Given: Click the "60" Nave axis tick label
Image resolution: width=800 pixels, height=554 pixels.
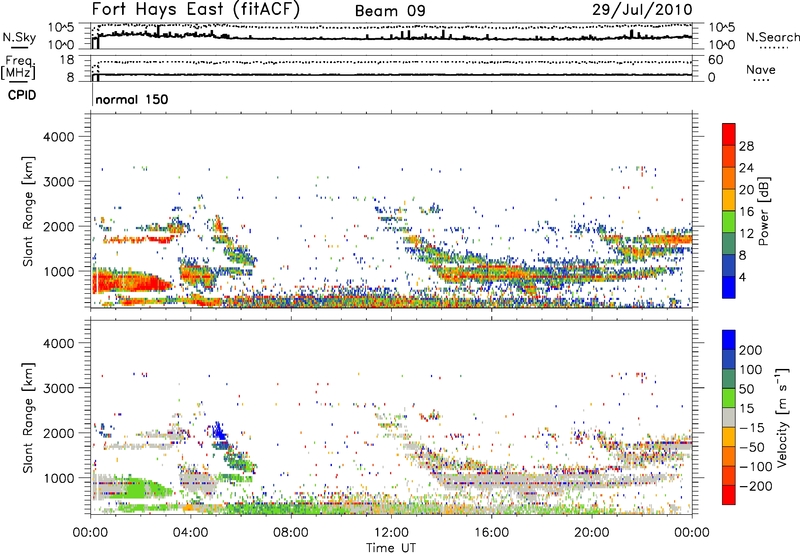Looking at the screenshot, I should 716,60.
